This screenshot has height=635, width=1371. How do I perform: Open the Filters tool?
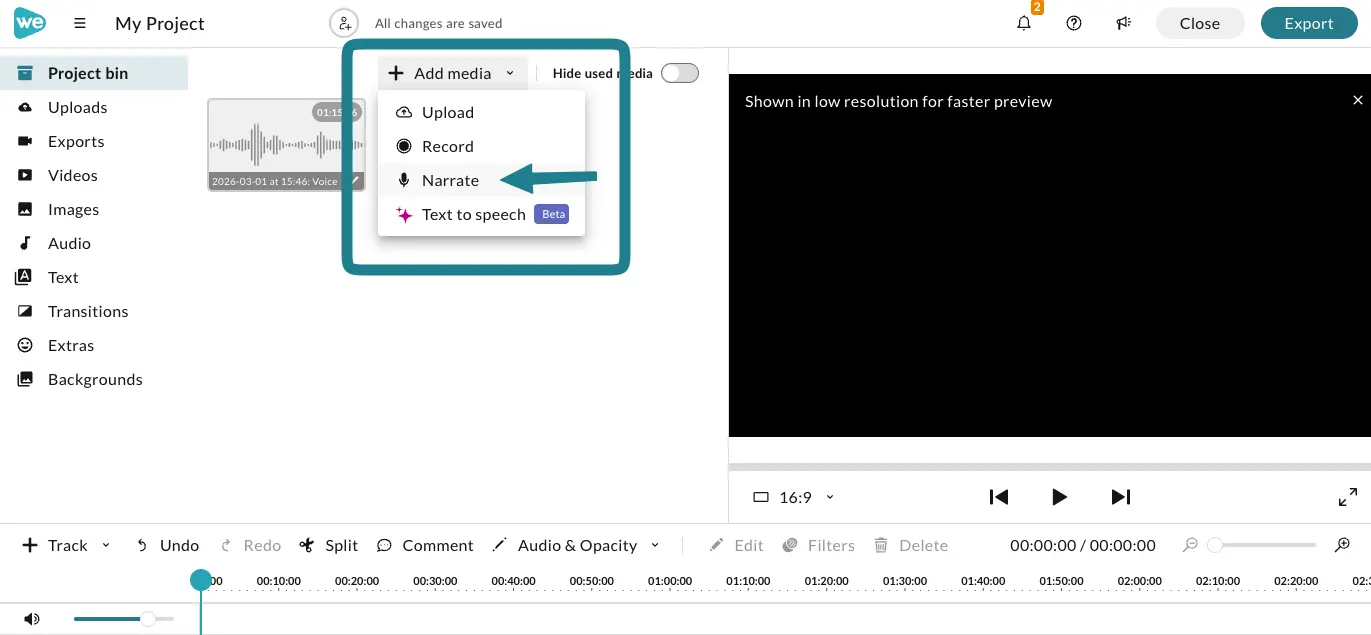pyautogui.click(x=818, y=545)
